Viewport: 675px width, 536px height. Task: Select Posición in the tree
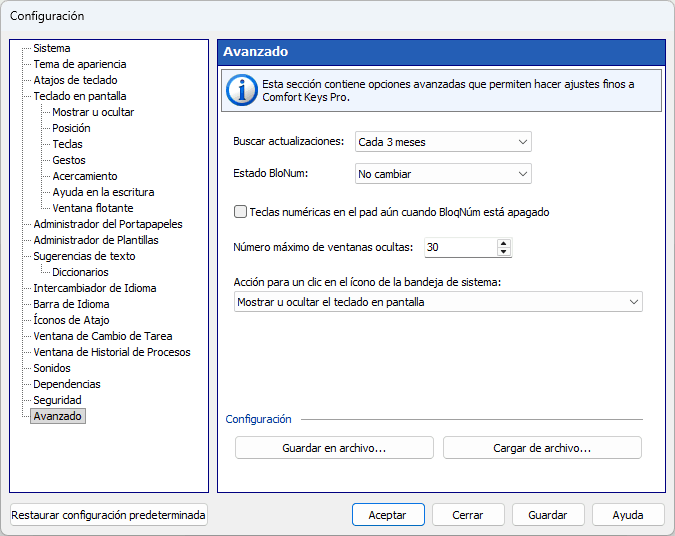pyautogui.click(x=71, y=128)
